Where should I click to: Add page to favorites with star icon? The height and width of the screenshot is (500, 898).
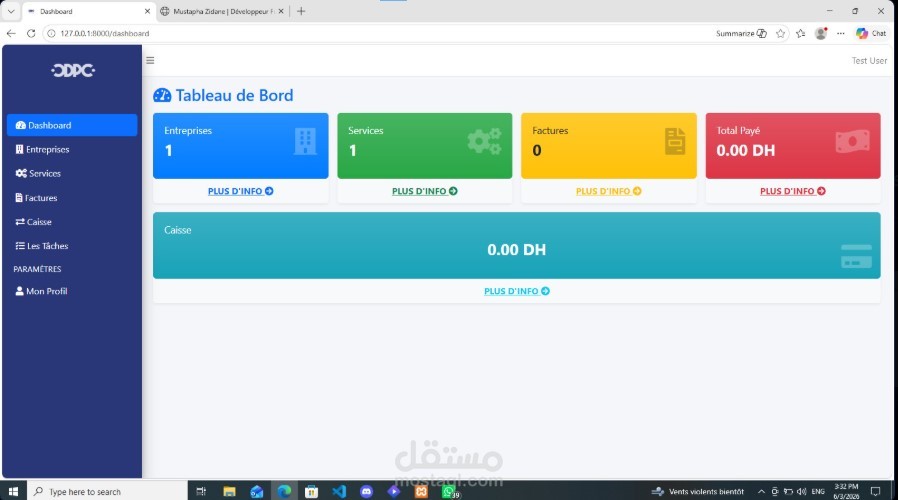click(781, 34)
